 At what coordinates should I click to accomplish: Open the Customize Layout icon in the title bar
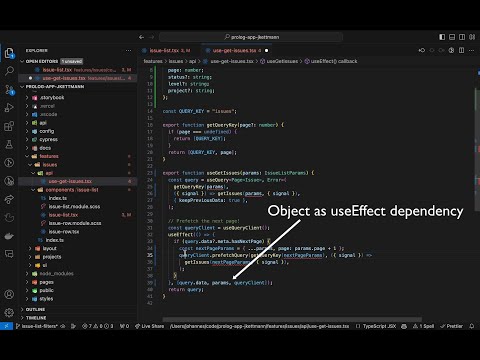472,37
